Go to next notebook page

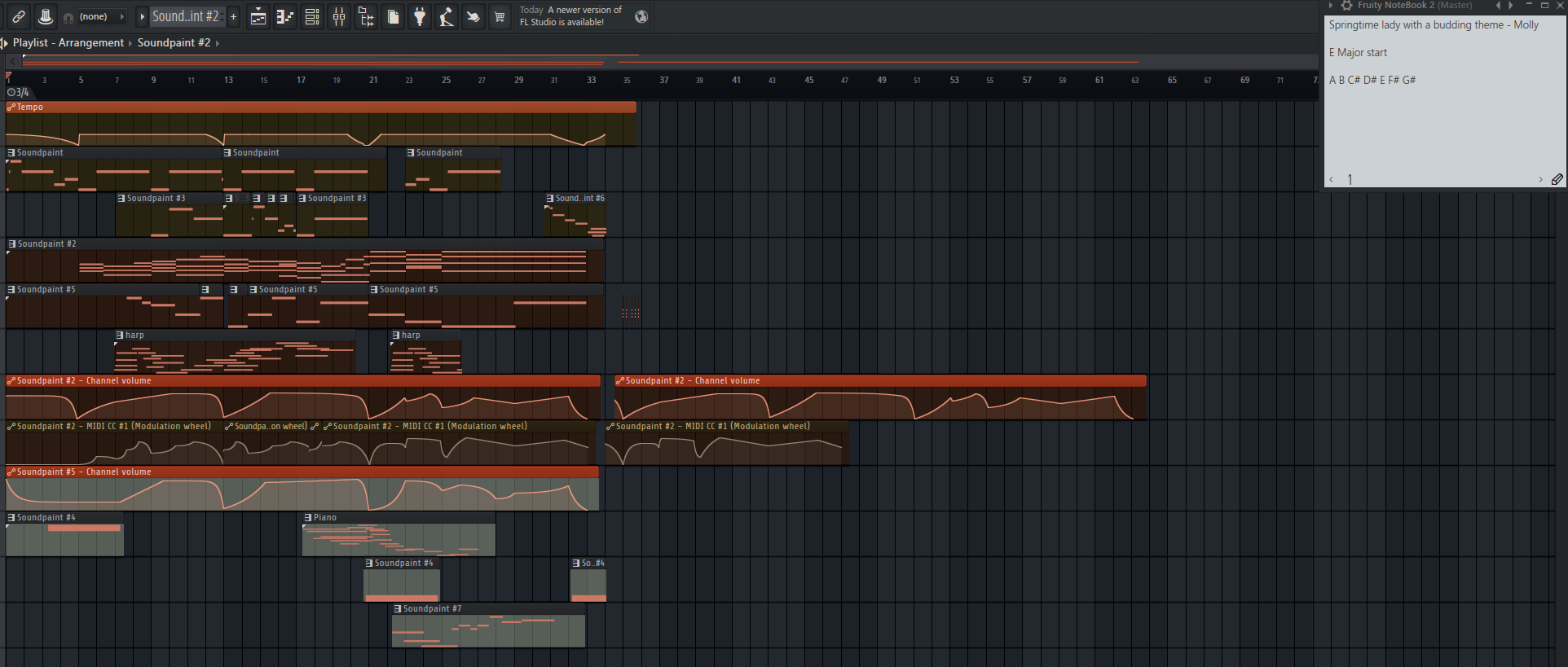pos(1540,180)
